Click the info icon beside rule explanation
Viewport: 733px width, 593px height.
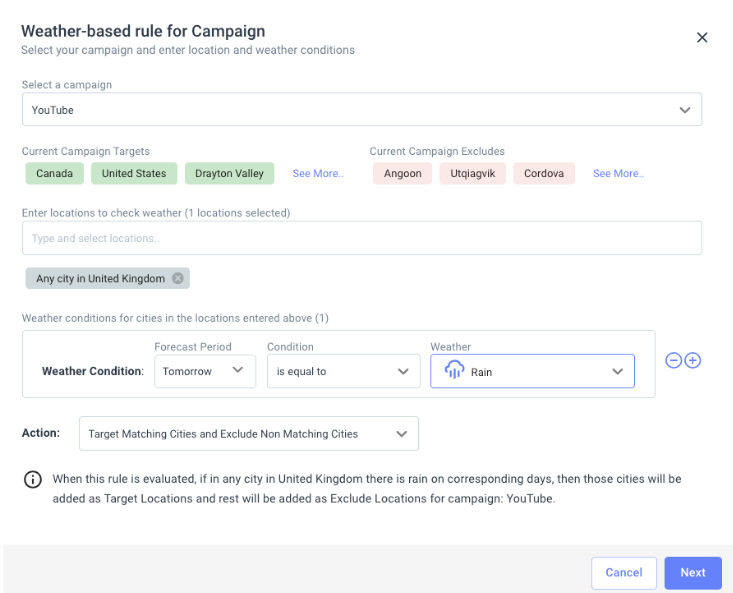pyautogui.click(x=33, y=479)
